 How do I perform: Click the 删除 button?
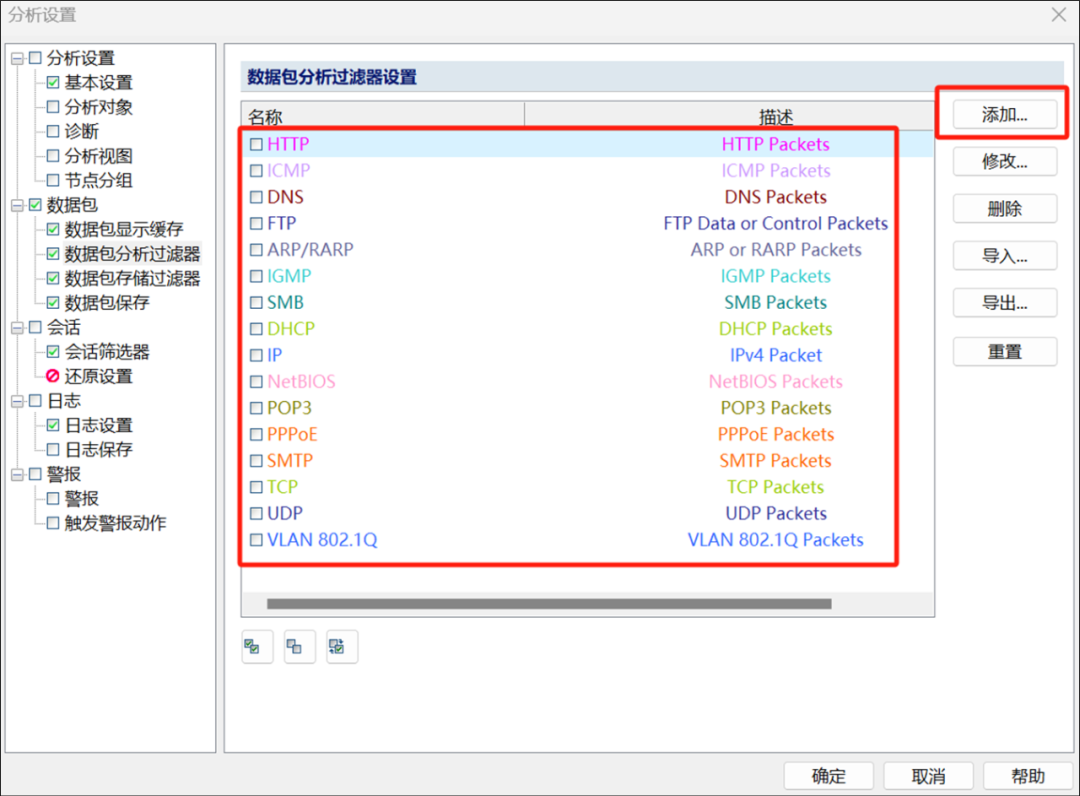[1004, 208]
